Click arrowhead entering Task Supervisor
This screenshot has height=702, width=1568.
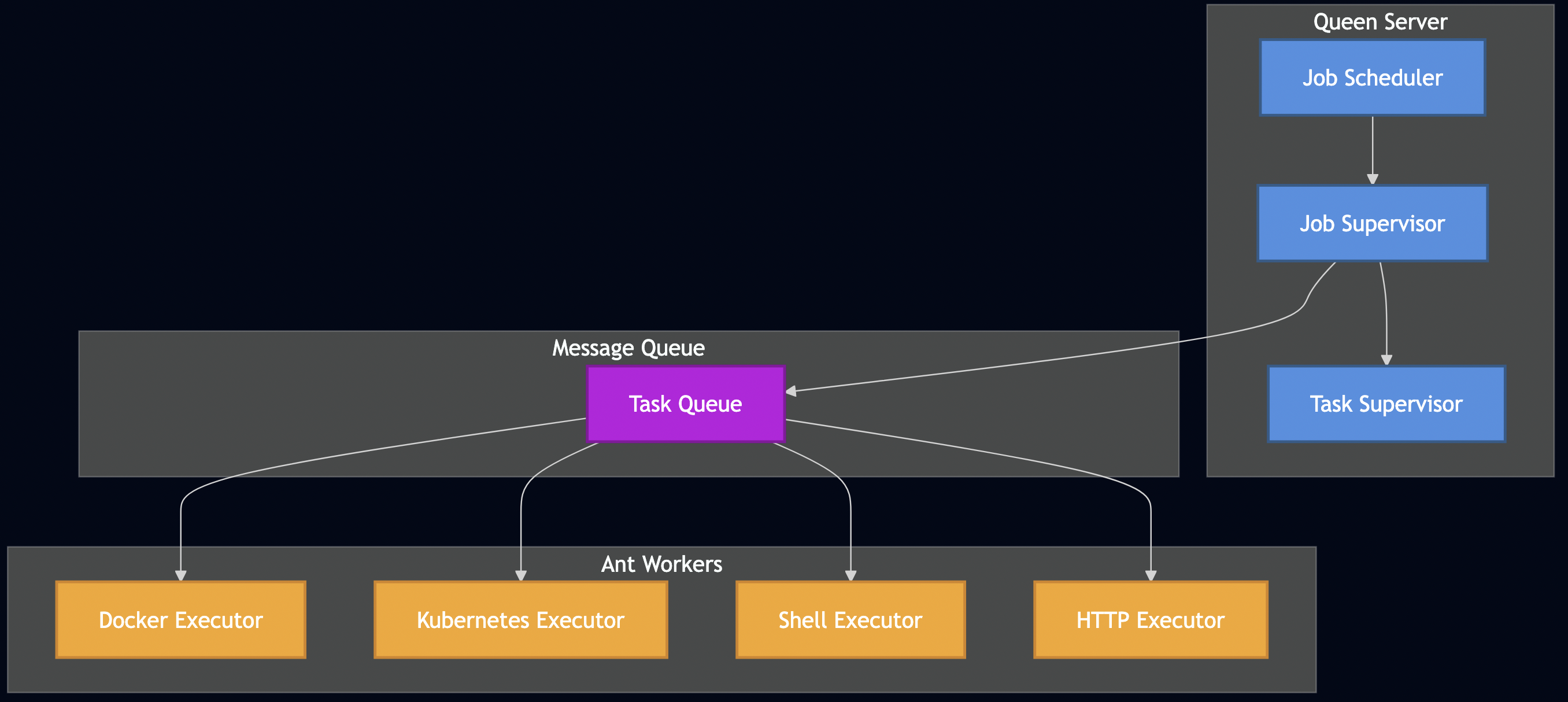[x=1386, y=360]
